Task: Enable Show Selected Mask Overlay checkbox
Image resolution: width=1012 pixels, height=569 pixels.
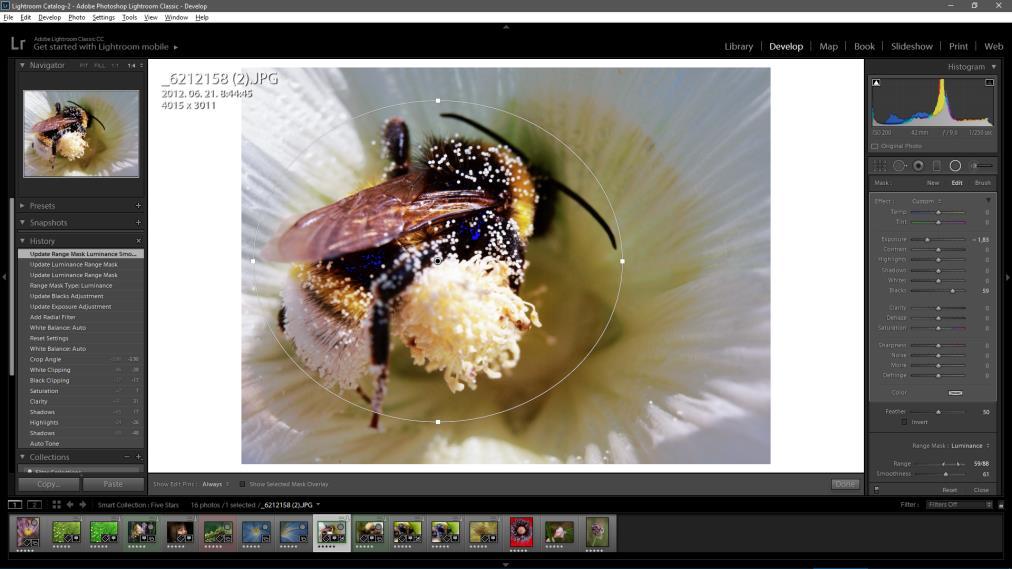Action: click(243, 484)
